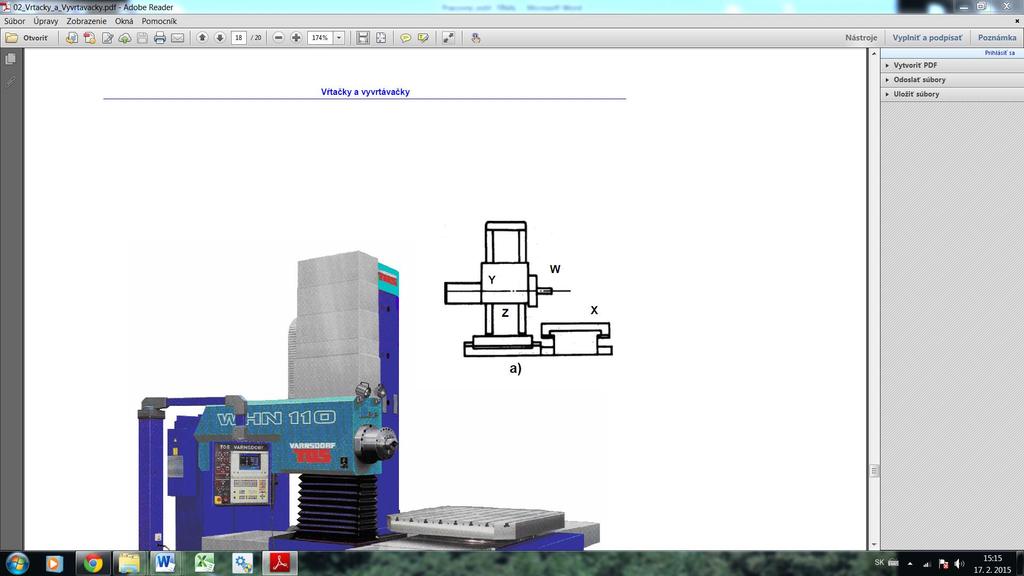Open Windows Media Player from taskbar
1024x576 pixels.
tap(54, 563)
